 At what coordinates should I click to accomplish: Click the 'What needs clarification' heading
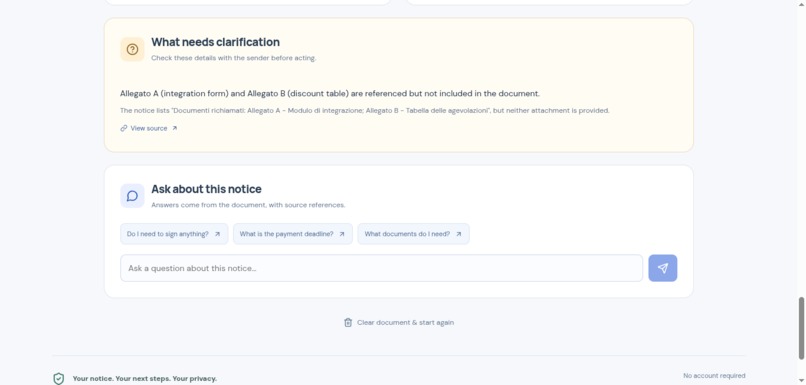215,42
